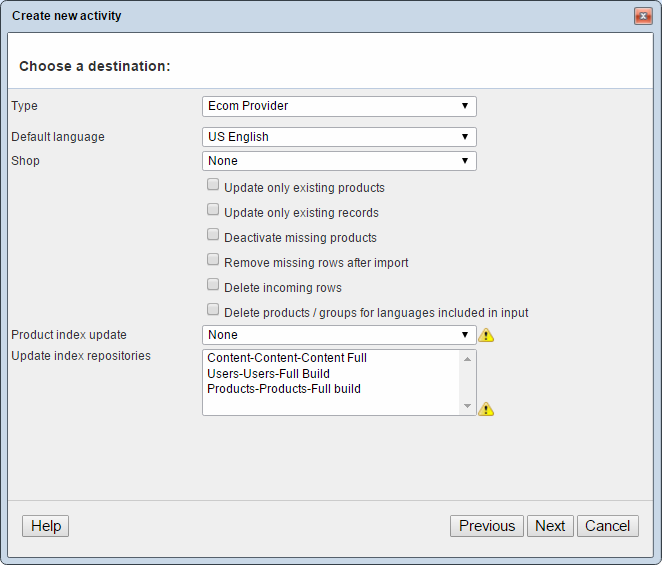Screen dimensions: 662x565
Task: Expand the Product index update dropdown
Action: (x=339, y=335)
